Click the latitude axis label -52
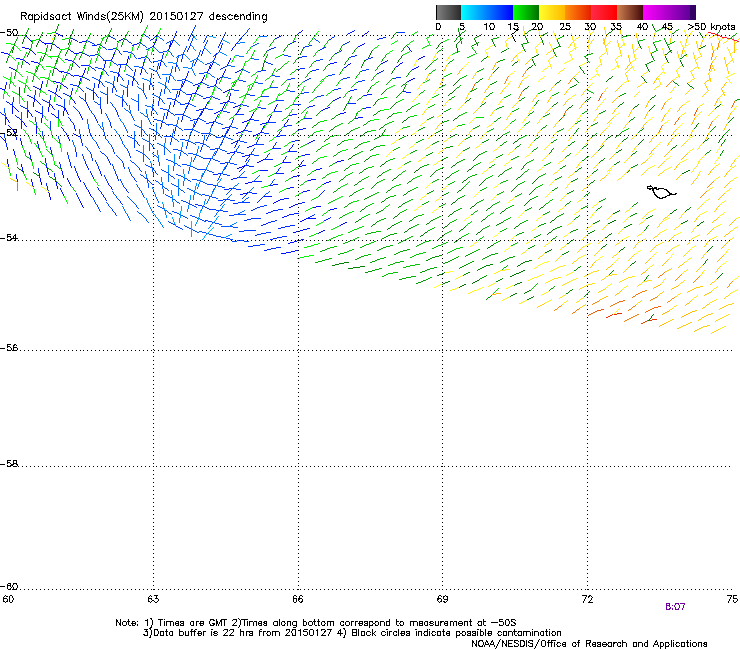740x650 pixels. [9, 133]
